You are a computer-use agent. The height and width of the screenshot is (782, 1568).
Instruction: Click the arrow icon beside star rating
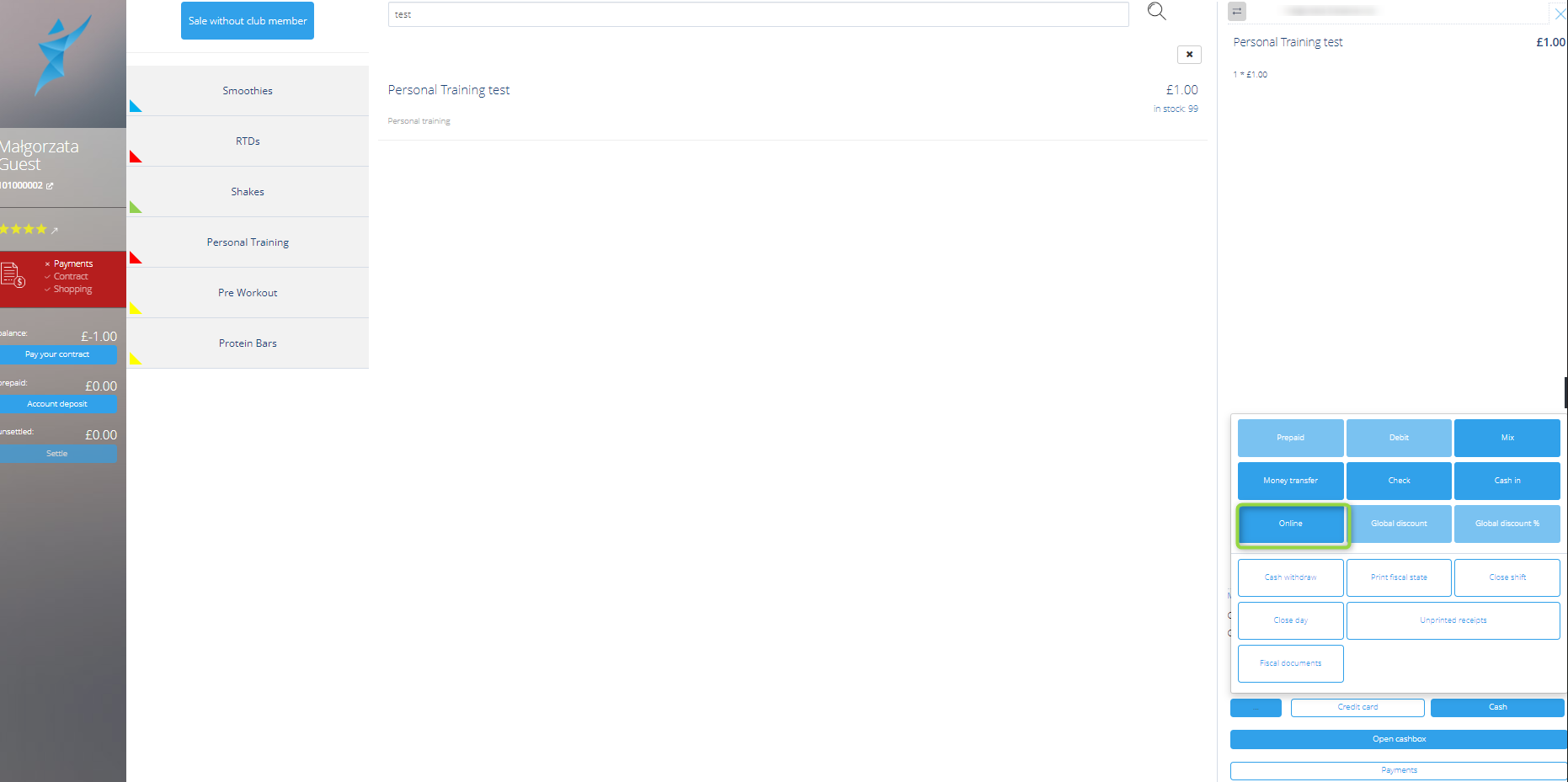point(55,230)
